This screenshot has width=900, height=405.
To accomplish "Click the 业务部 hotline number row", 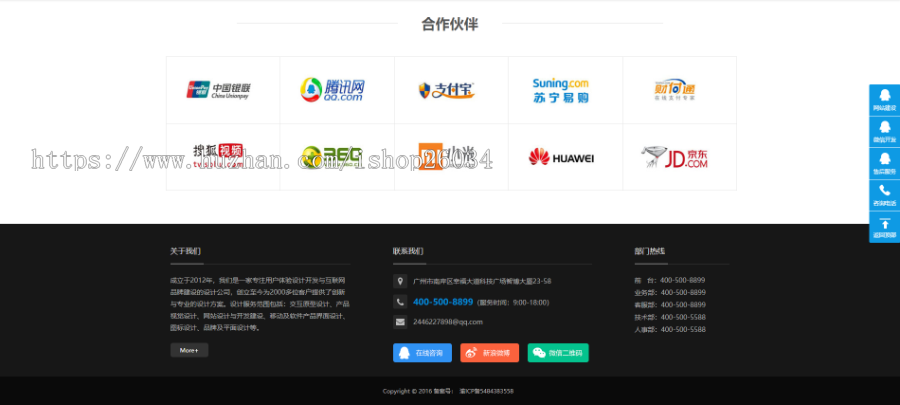I will tap(670, 293).
